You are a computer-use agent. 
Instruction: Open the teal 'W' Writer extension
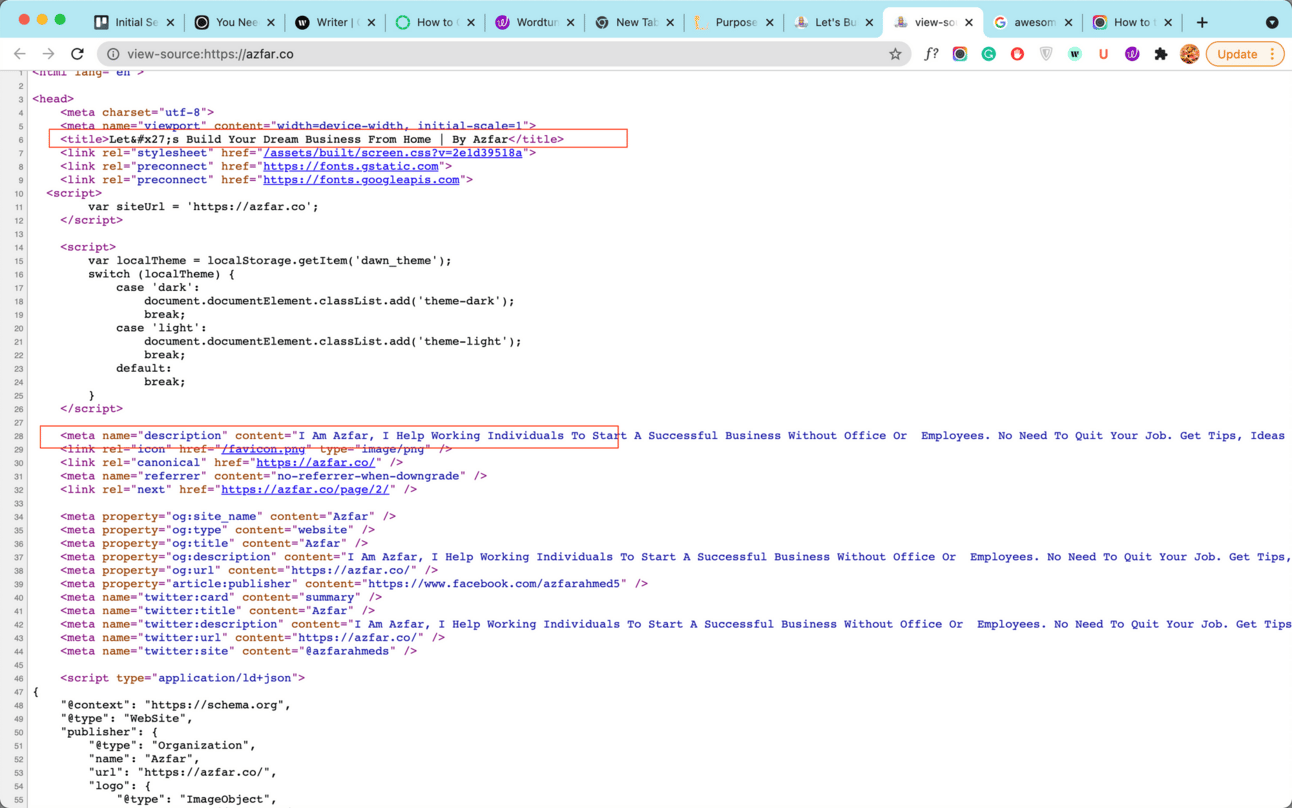pos(1075,54)
